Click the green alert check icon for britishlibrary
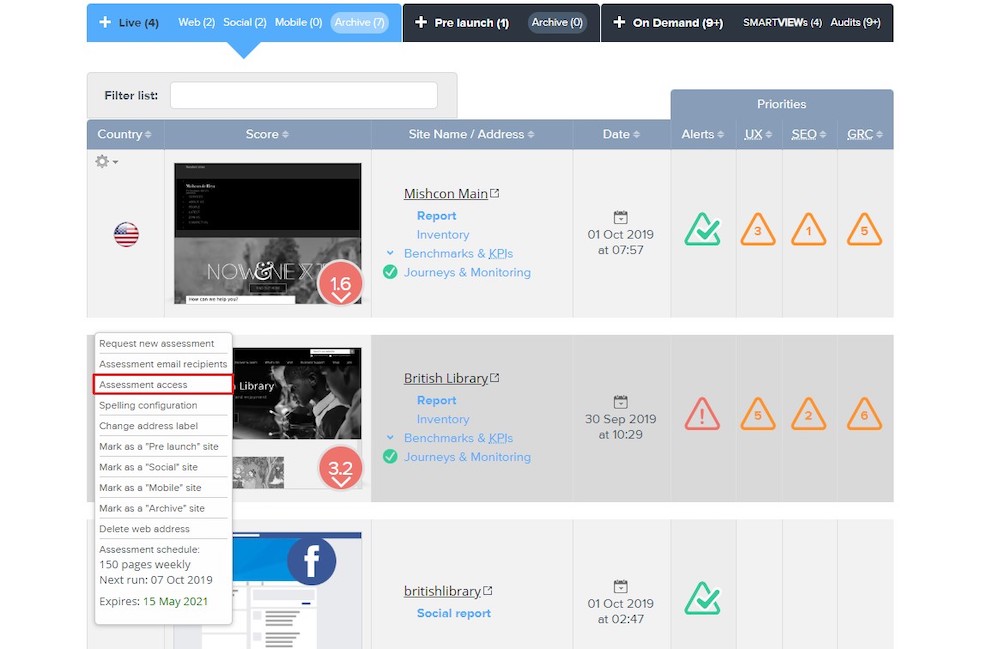This screenshot has height=649, width=983. [x=702, y=598]
